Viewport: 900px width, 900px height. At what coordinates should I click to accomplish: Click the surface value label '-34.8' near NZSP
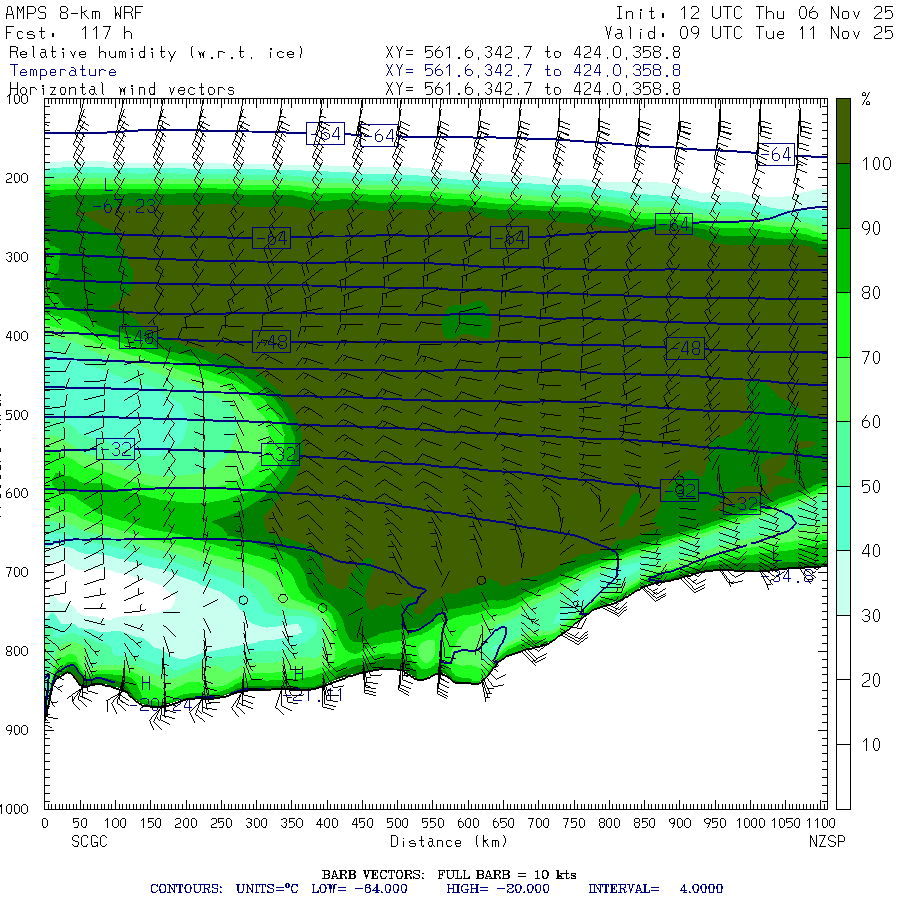[787, 577]
